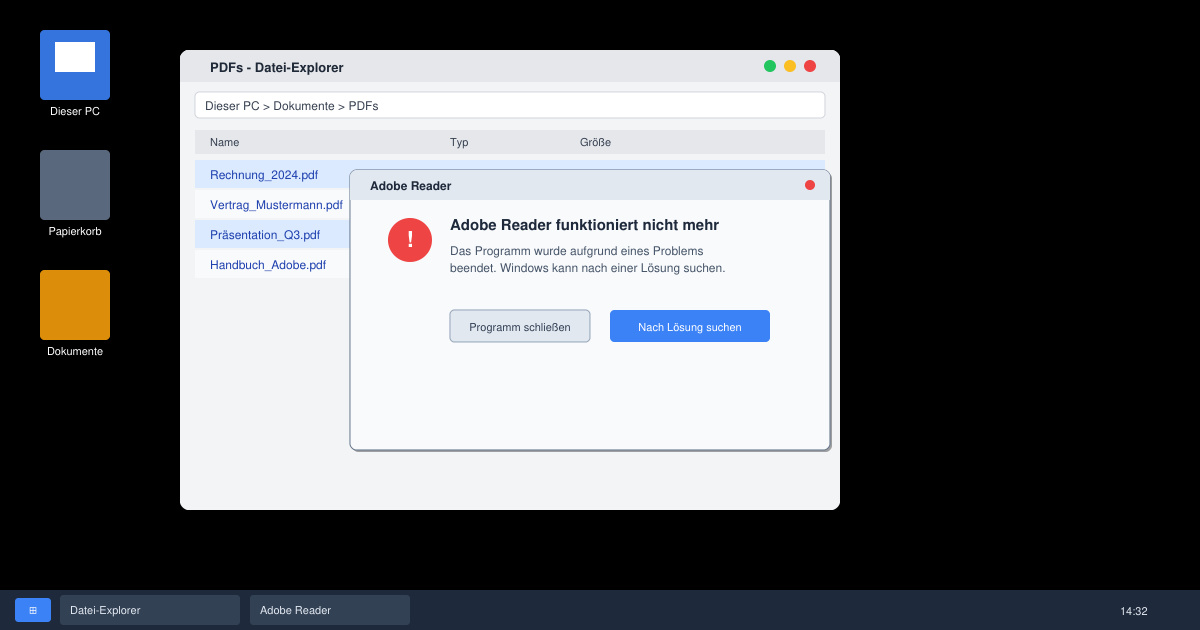Screen dimensions: 1200x630
Task: Click the Adobe Reader dialog title bar
Action: (x=590, y=185)
